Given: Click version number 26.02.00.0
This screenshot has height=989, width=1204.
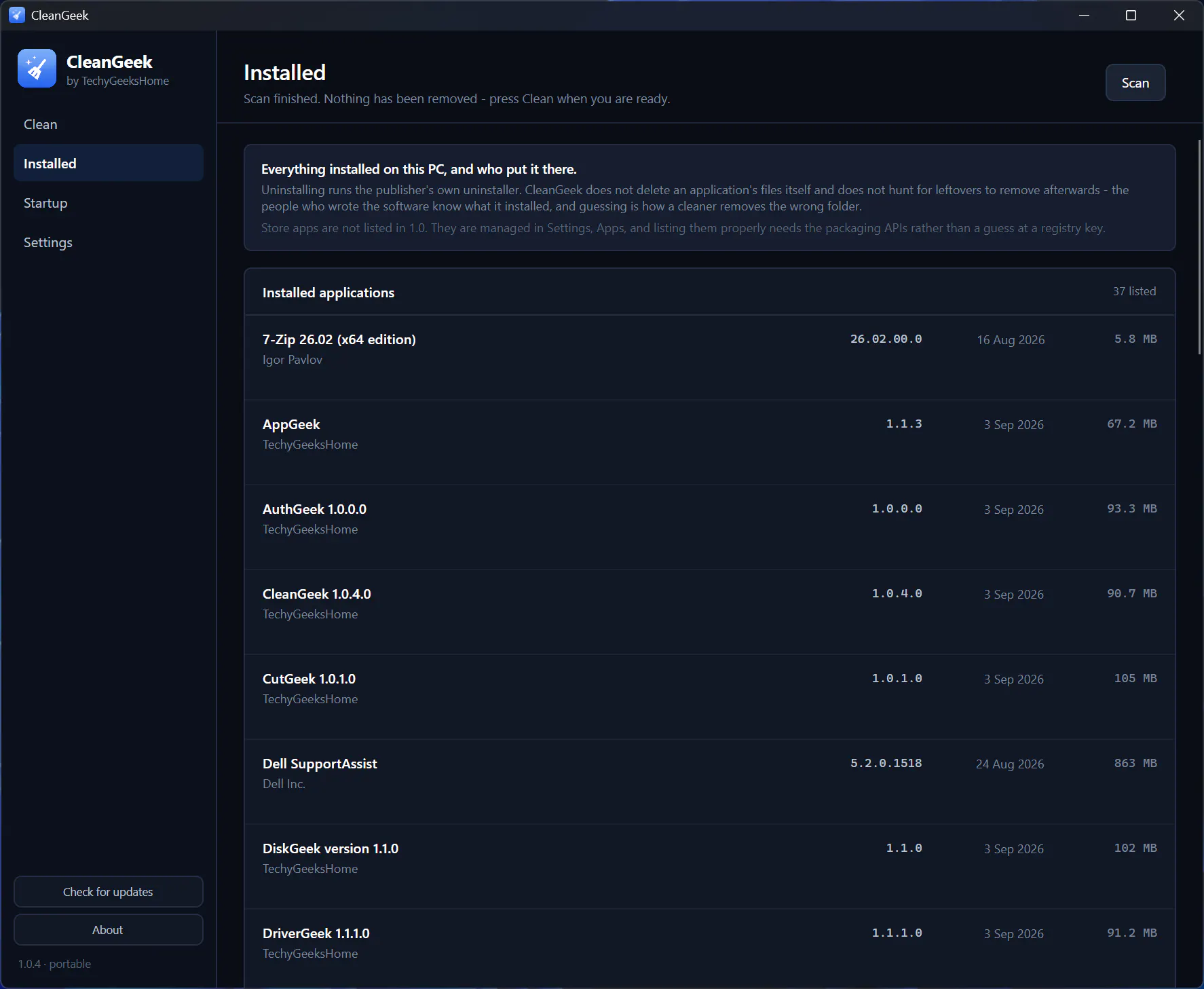Looking at the screenshot, I should point(886,339).
